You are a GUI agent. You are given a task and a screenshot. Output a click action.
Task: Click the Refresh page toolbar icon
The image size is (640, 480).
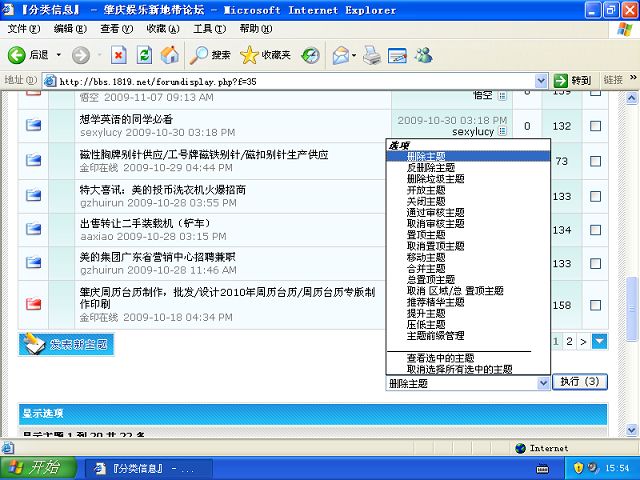[144, 55]
